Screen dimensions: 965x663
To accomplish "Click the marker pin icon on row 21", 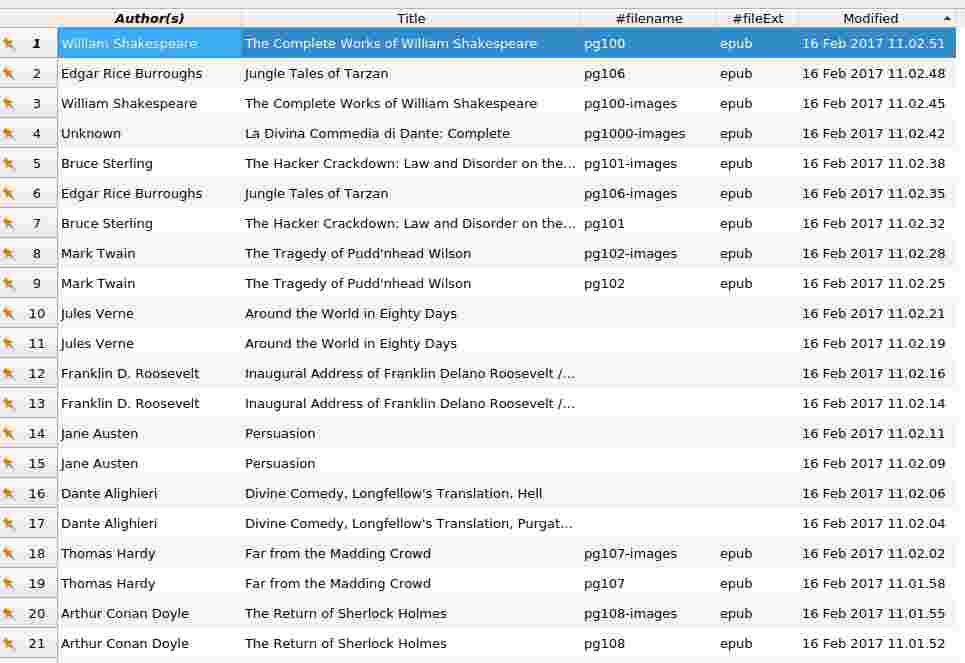I will (8, 643).
